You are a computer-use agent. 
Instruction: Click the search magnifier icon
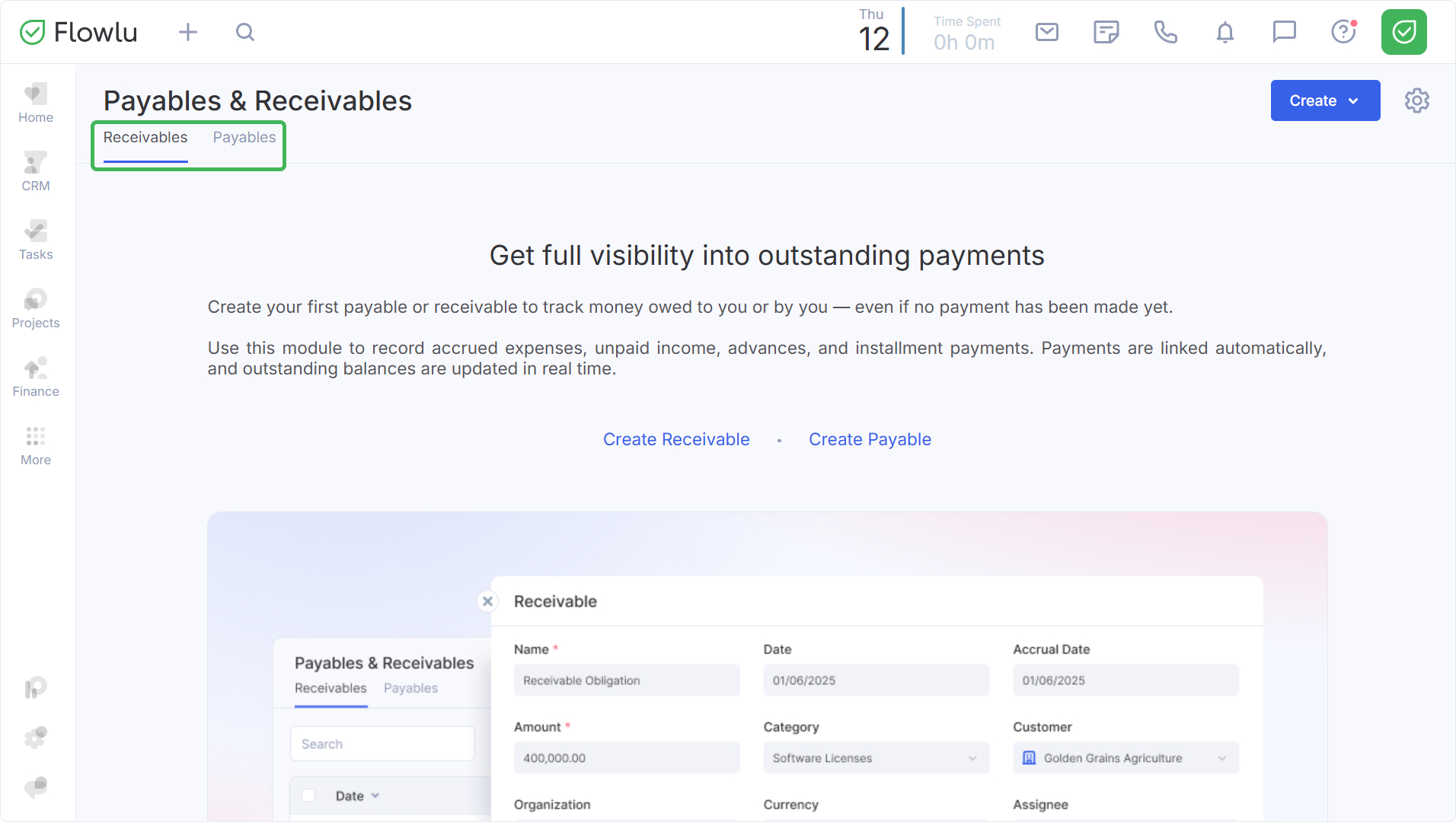click(x=244, y=32)
